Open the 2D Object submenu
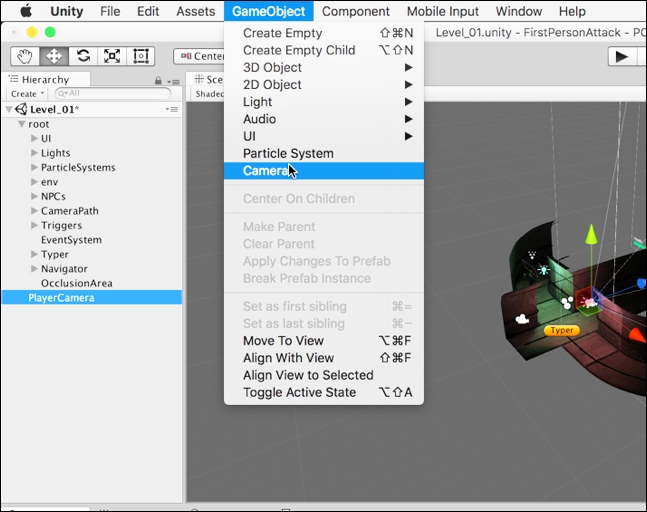647x512 pixels. tap(324, 85)
